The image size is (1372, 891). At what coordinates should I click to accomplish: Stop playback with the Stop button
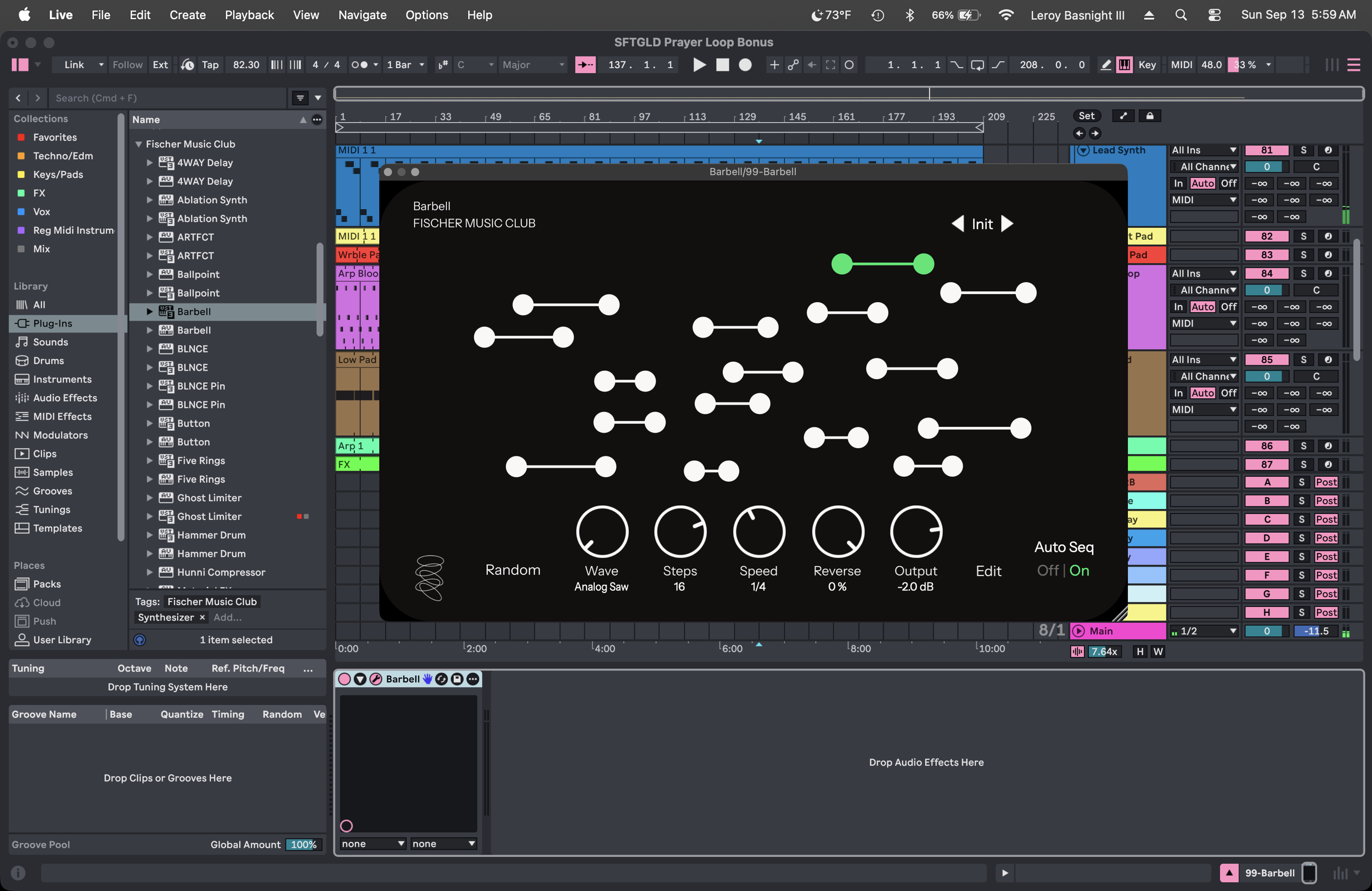pos(722,65)
